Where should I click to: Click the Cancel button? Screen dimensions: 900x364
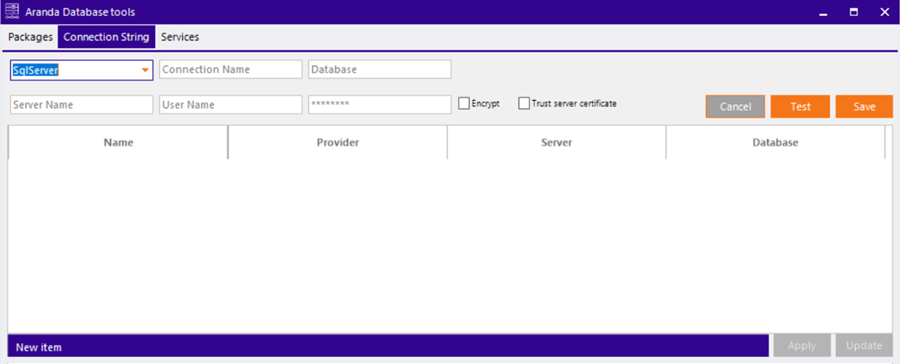[735, 107]
